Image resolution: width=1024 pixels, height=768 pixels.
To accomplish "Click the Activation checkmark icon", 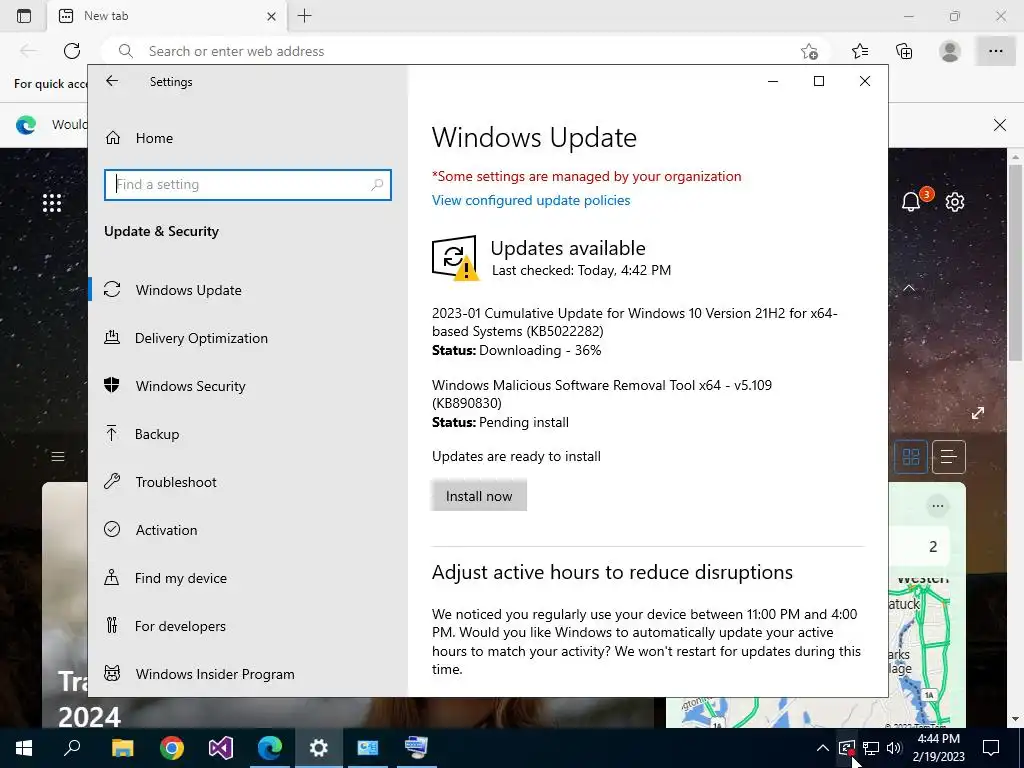I will click(112, 529).
